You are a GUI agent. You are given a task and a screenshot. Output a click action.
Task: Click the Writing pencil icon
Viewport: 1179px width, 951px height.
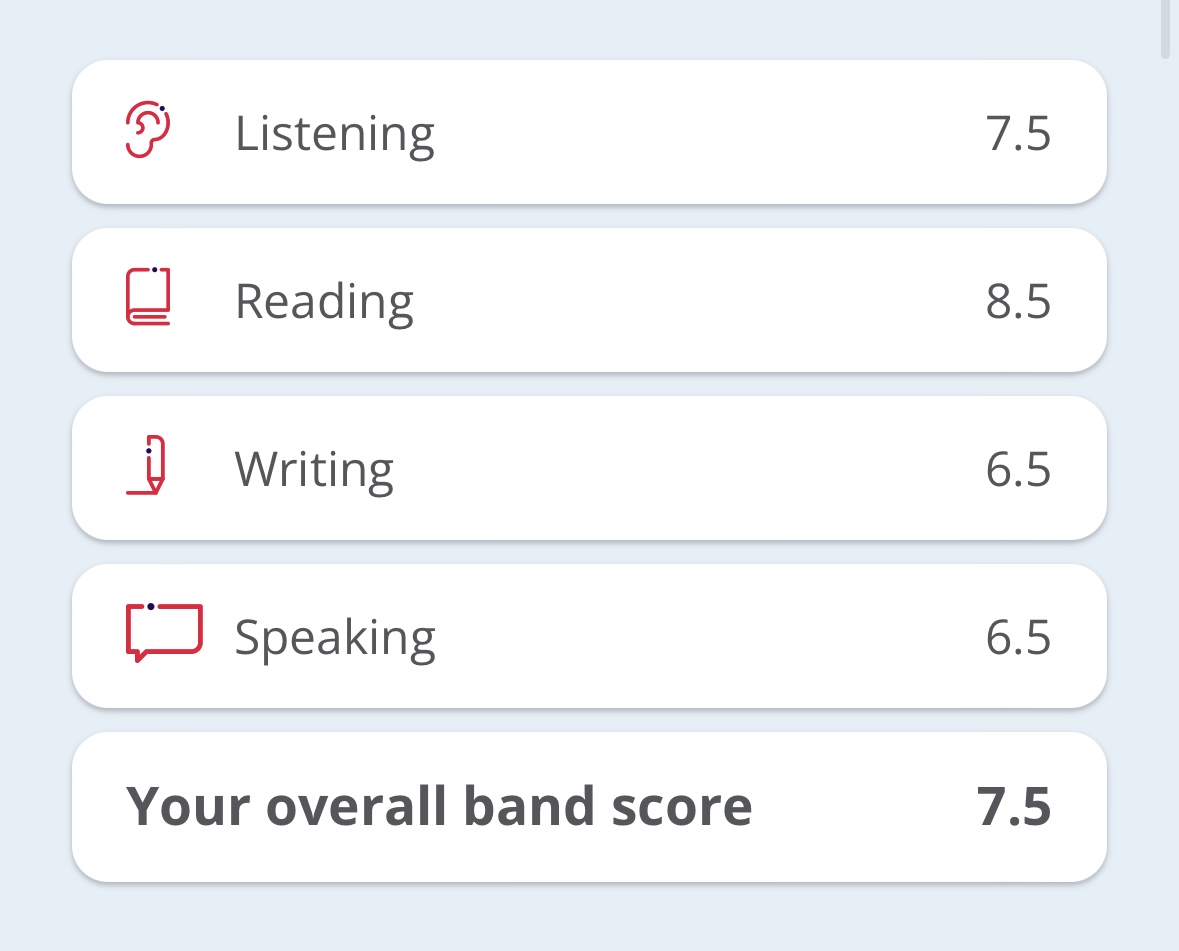pos(148,465)
